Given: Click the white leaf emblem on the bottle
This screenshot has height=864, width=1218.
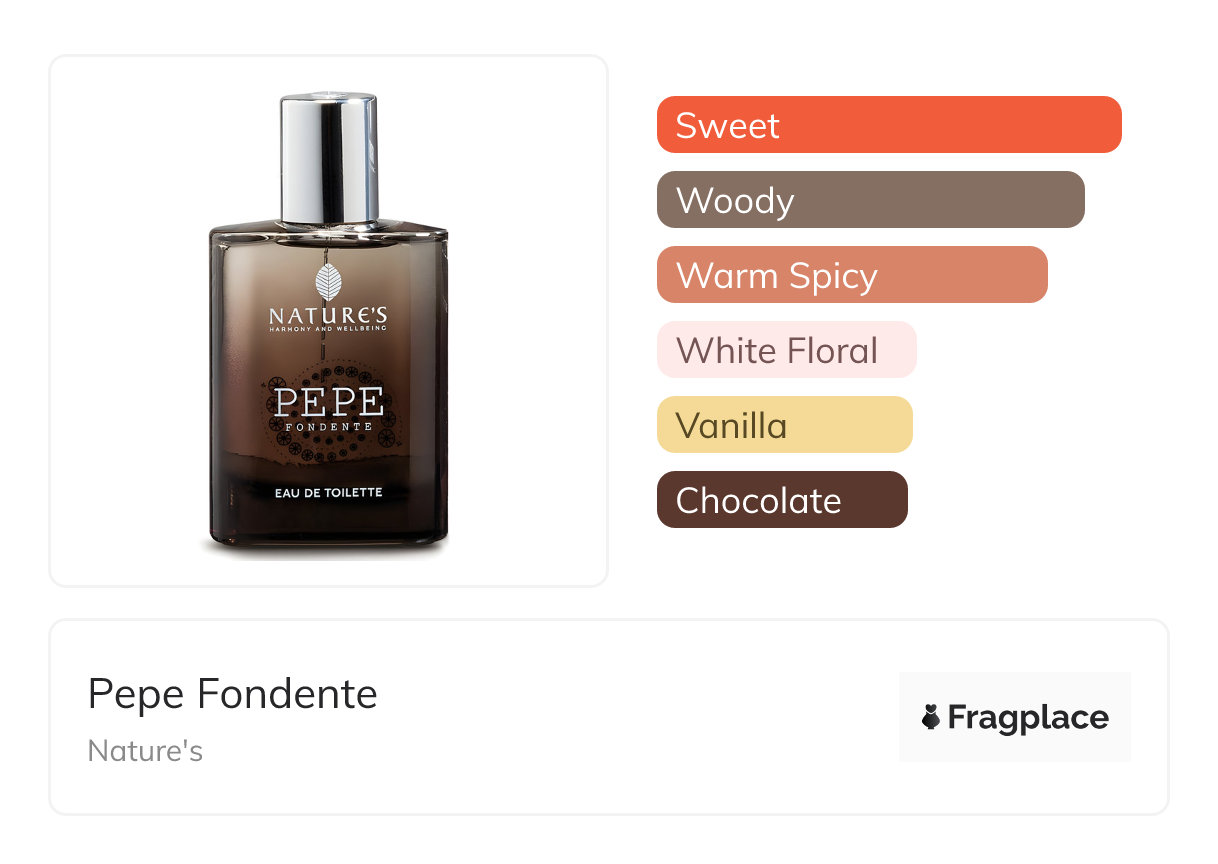Looking at the screenshot, I should click(329, 282).
